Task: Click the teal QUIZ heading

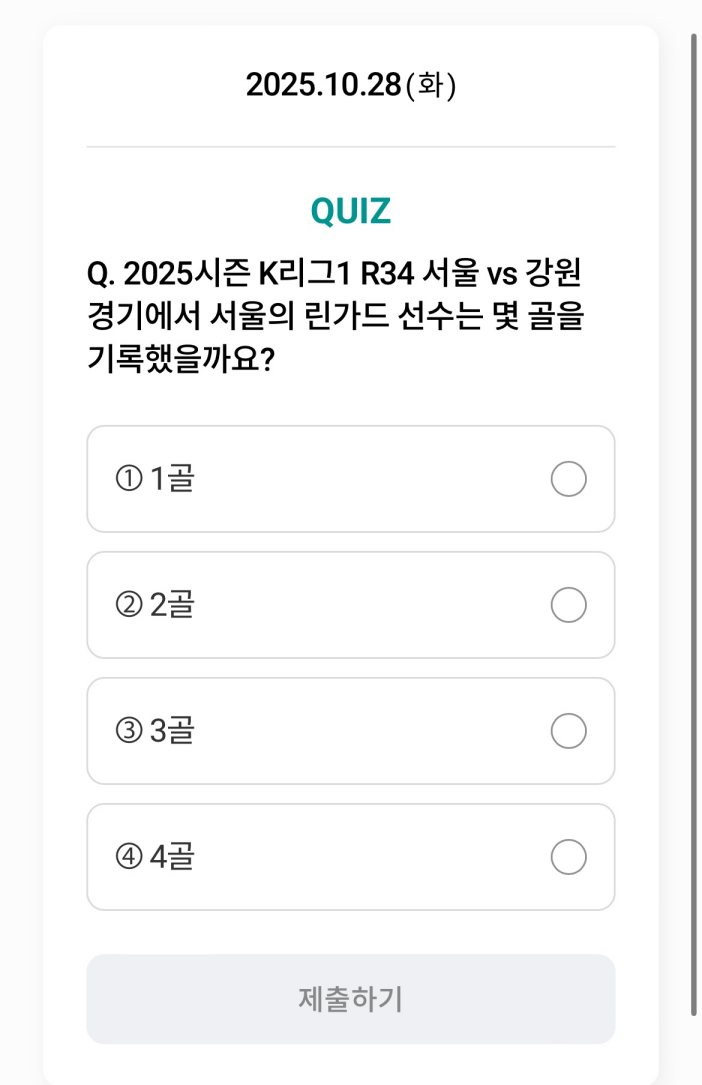Action: (351, 210)
